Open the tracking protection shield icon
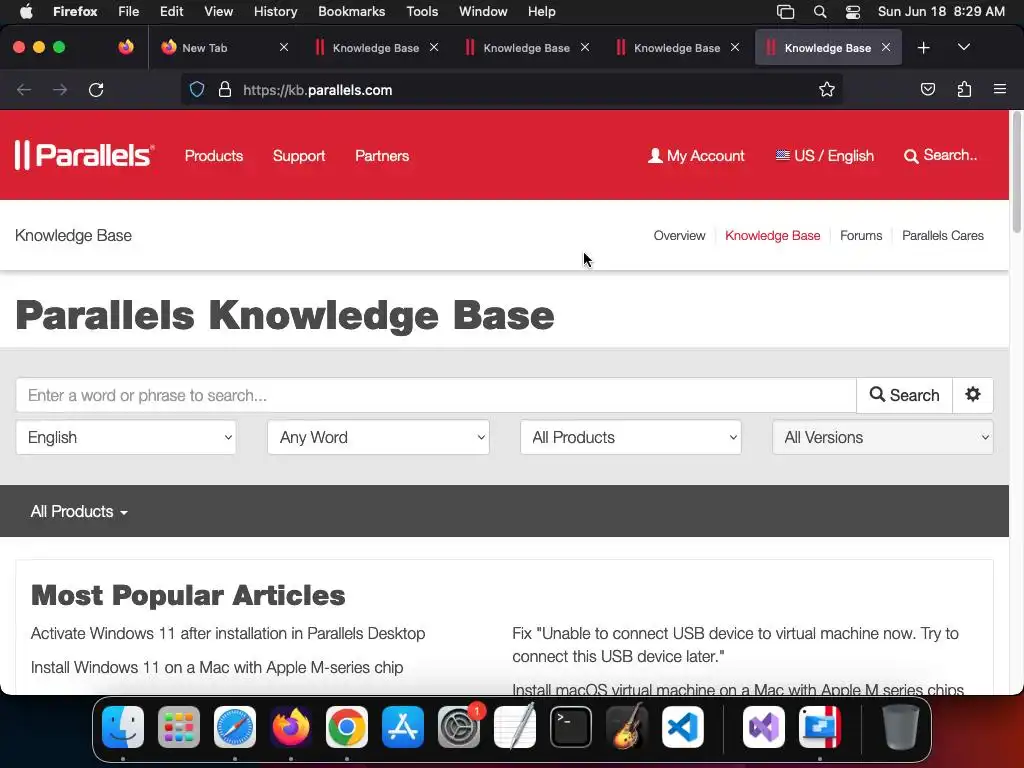Screen dimensions: 1024x768 point(197,90)
